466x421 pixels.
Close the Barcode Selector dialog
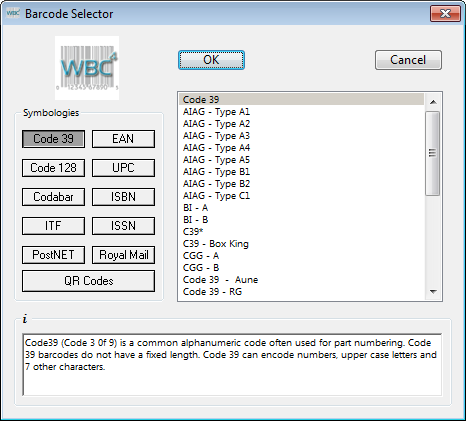point(445,14)
